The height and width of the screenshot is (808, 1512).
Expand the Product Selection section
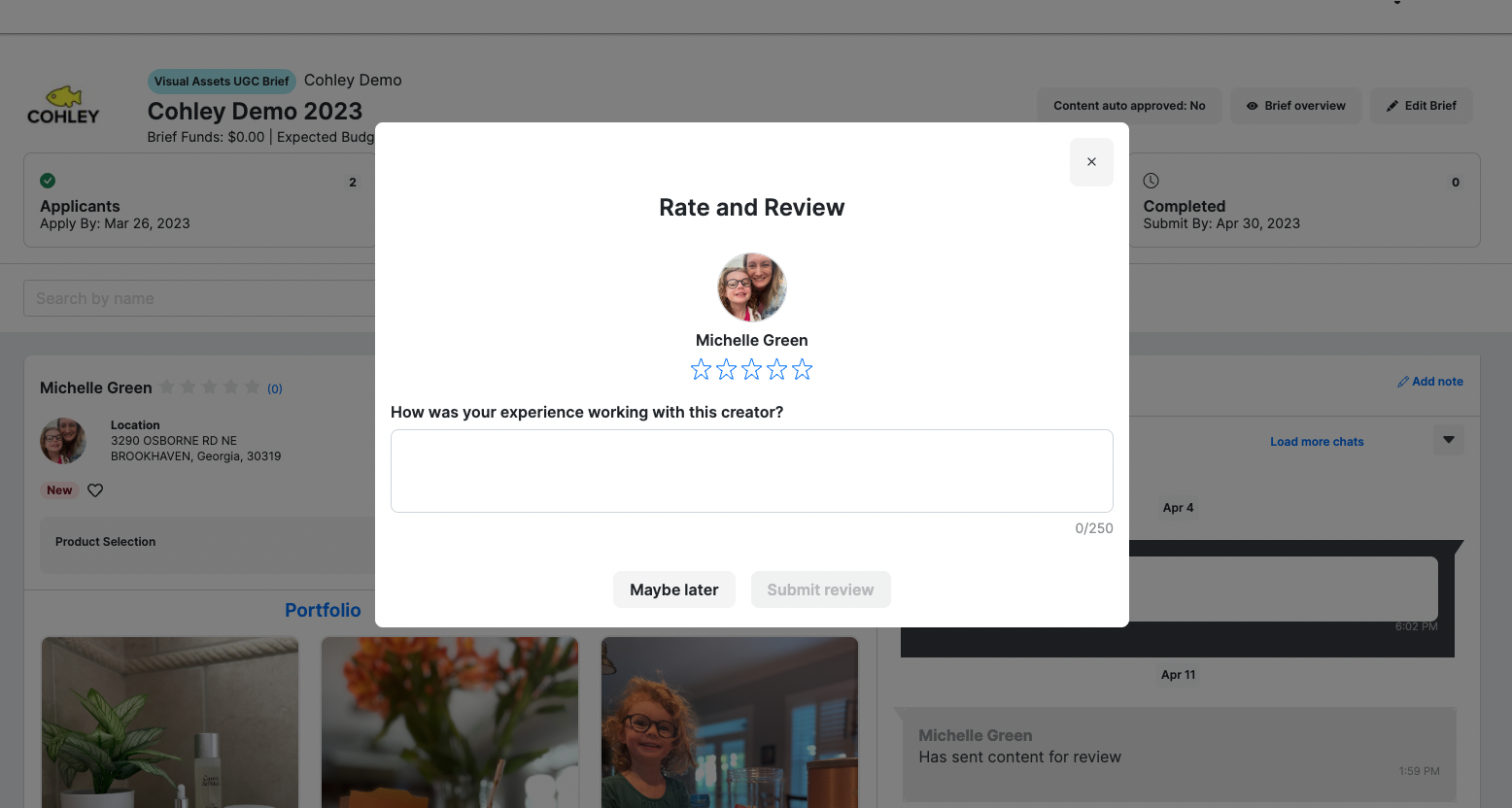point(207,544)
